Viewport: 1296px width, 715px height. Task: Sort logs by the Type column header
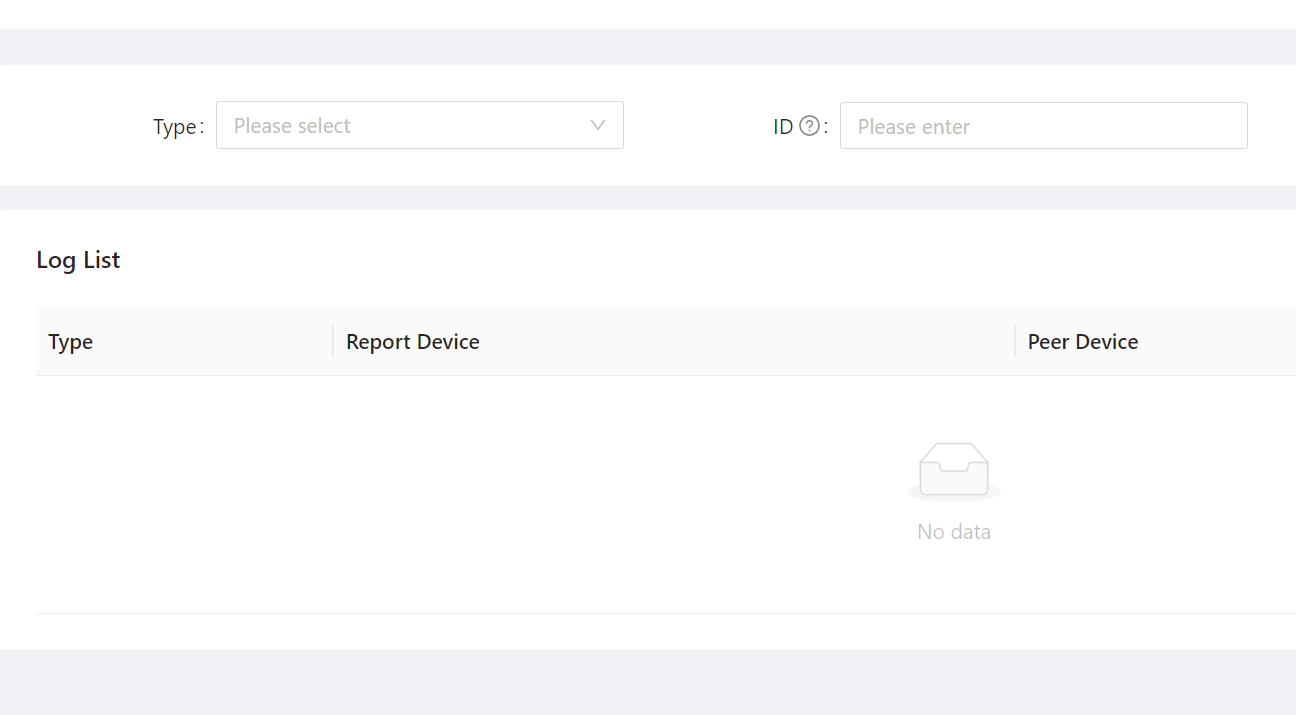click(x=70, y=341)
